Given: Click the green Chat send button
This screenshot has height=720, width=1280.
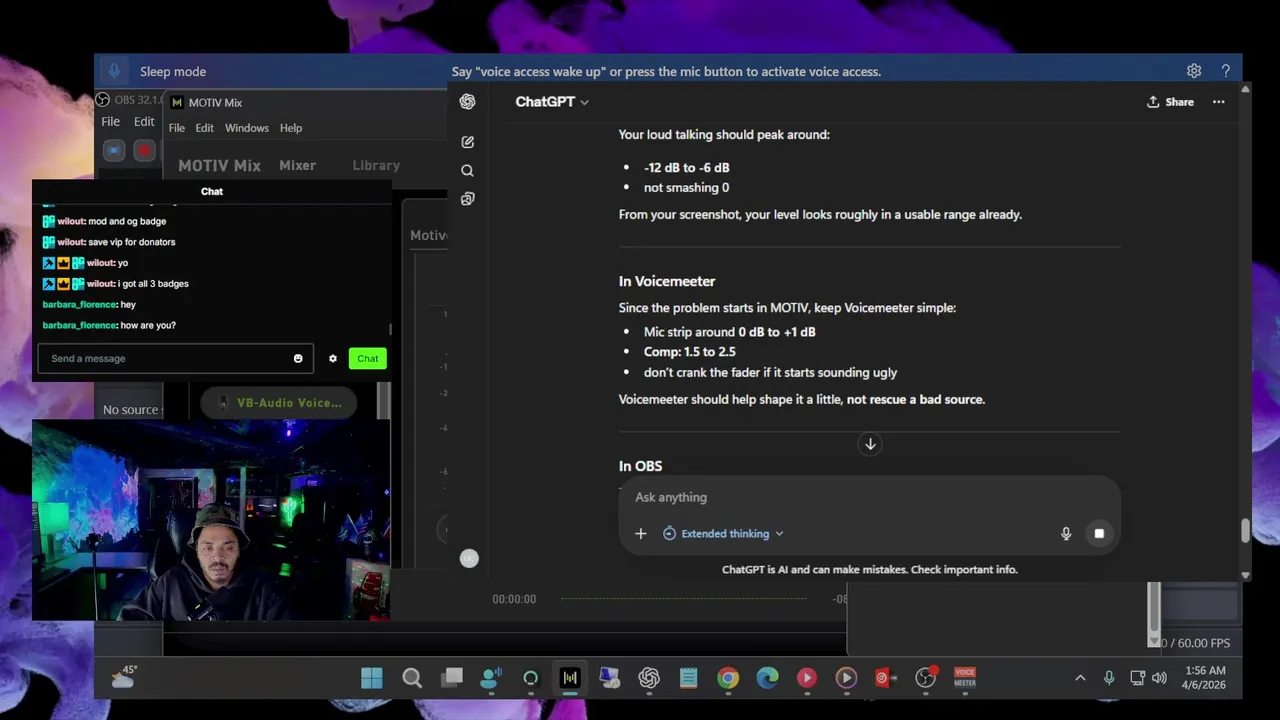Looking at the screenshot, I should point(368,359).
